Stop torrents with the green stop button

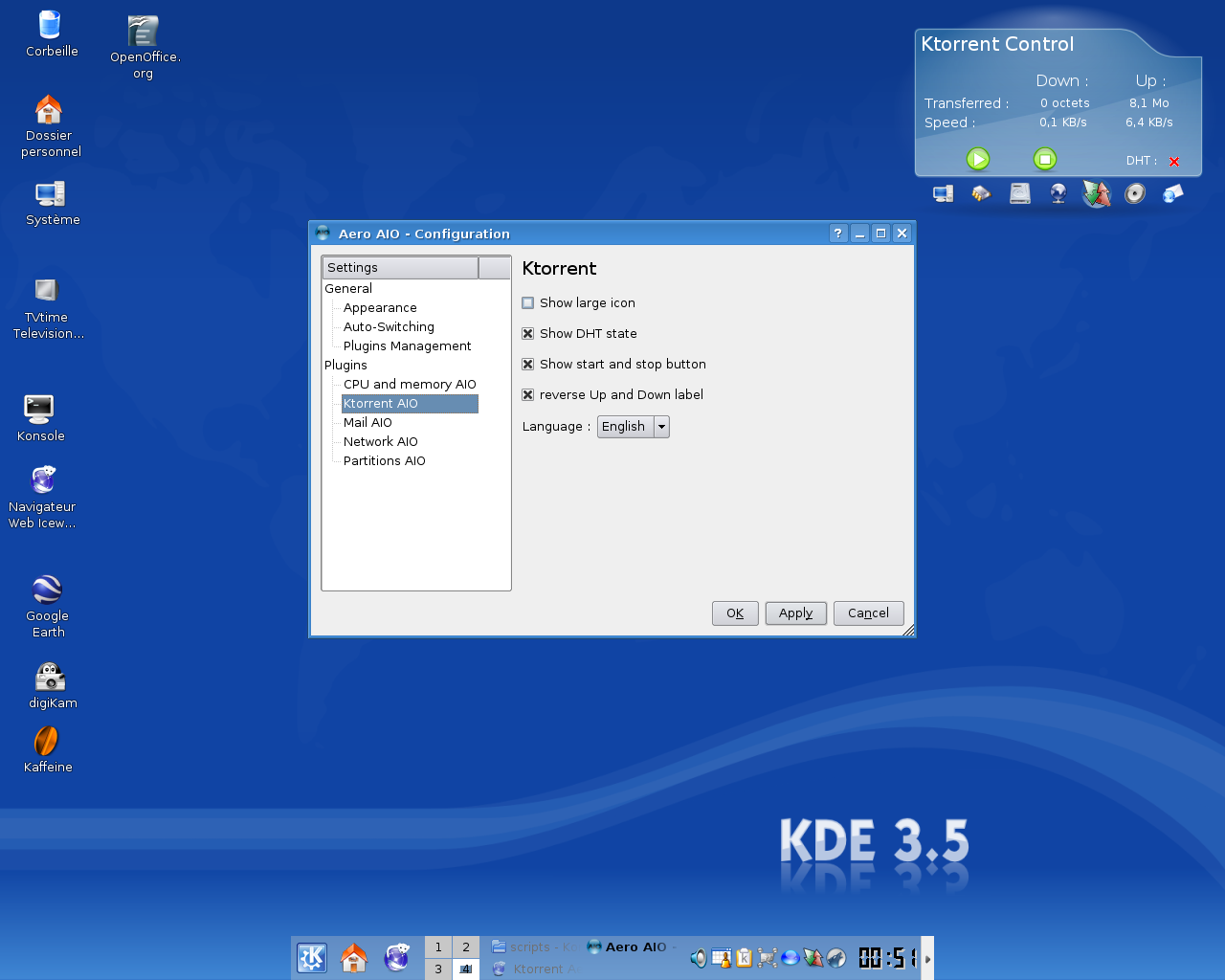tap(1045, 159)
